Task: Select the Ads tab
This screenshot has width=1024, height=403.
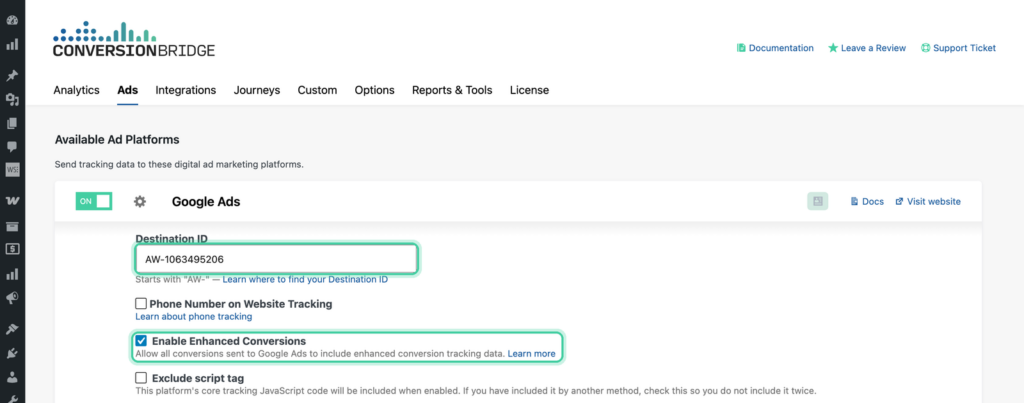Action: (x=127, y=90)
